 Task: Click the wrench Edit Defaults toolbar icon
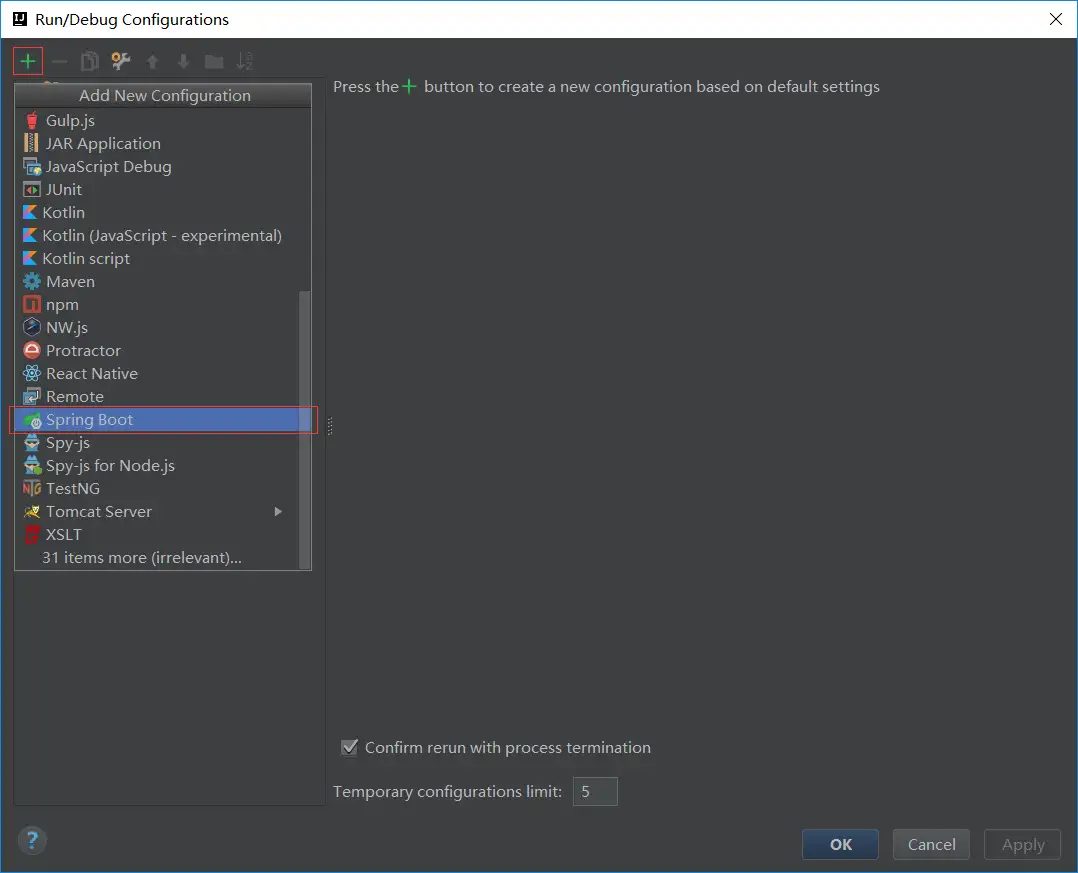(x=121, y=62)
